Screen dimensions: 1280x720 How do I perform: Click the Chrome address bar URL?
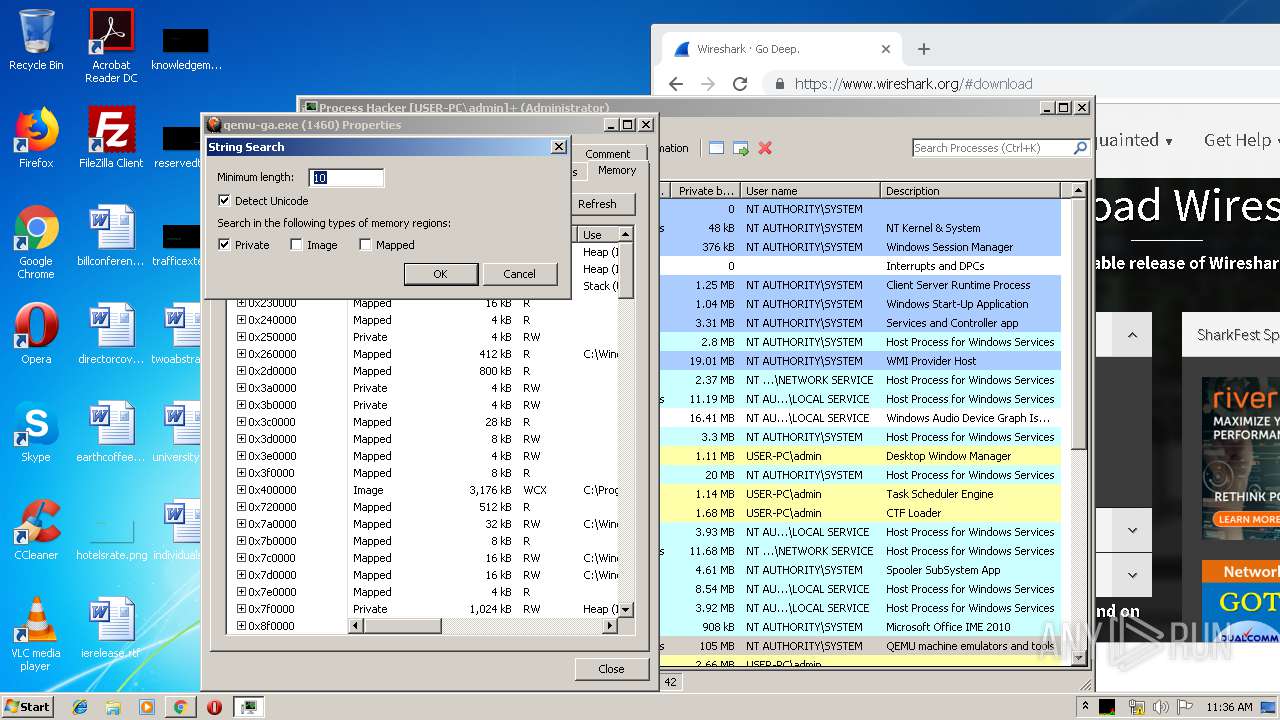[x=913, y=84]
